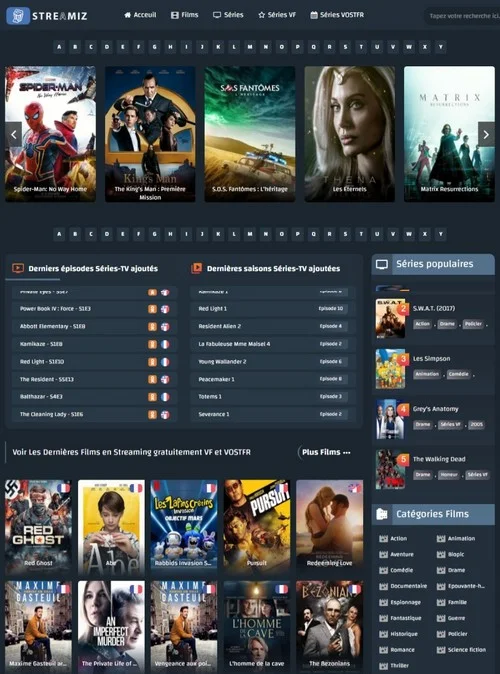Select the Thriller film category
This screenshot has height=674, width=500.
pos(394,666)
